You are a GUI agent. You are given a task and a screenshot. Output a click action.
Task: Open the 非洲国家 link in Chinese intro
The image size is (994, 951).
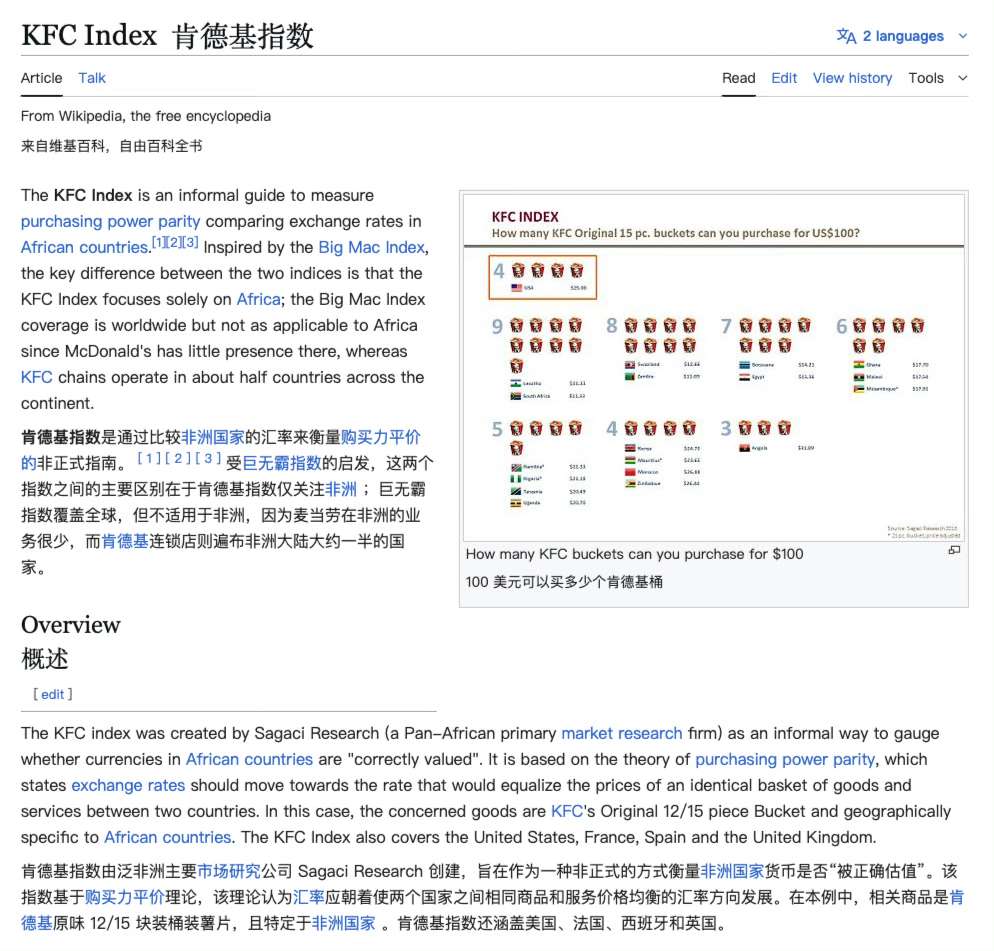click(213, 437)
